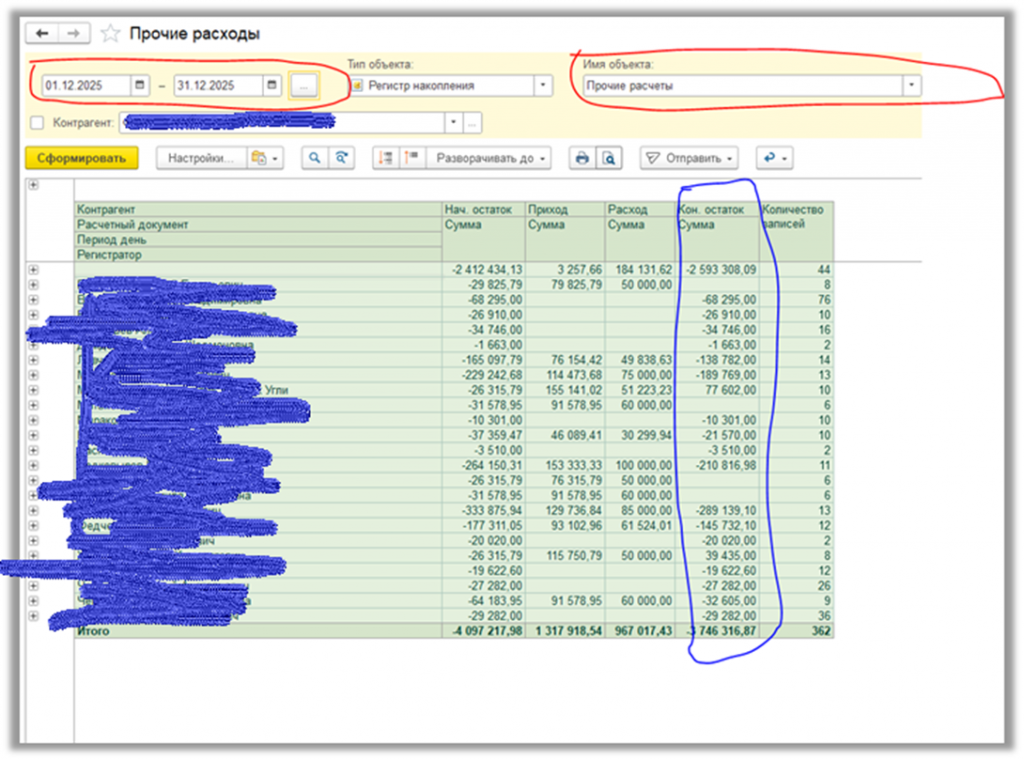Expand the first row with 44 records
Viewport: 1024px width, 760px height.
coord(33,270)
